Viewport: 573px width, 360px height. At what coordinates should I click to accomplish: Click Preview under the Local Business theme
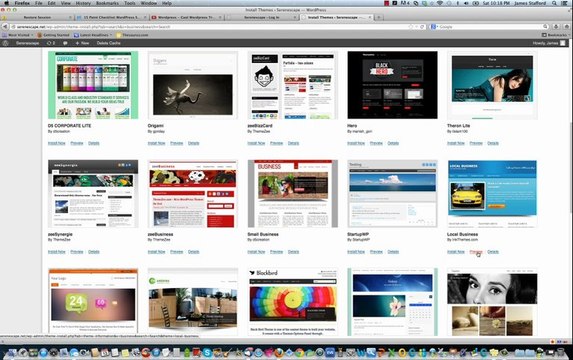point(476,252)
